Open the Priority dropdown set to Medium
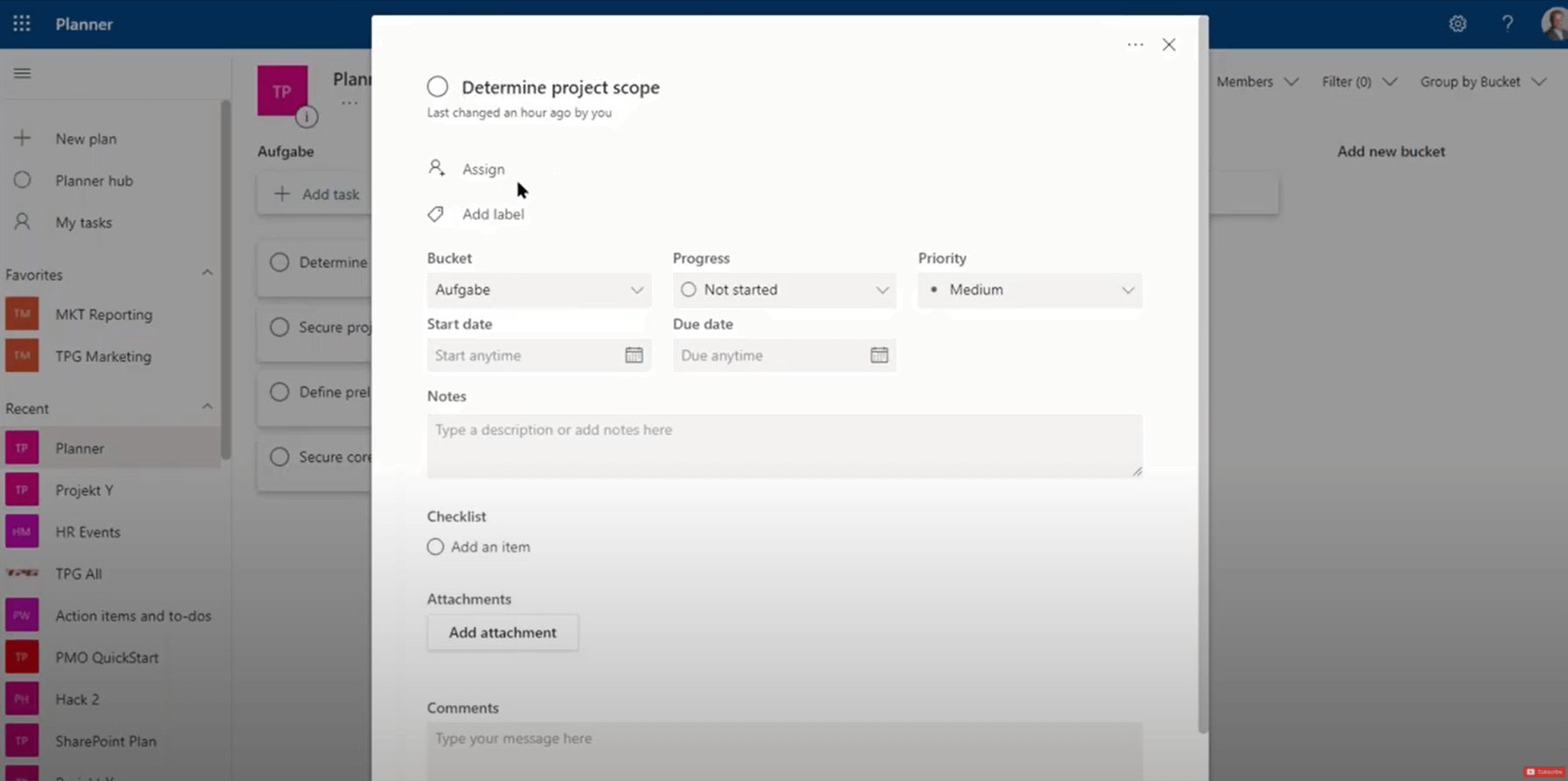Image resolution: width=1568 pixels, height=781 pixels. pyautogui.click(x=1030, y=290)
